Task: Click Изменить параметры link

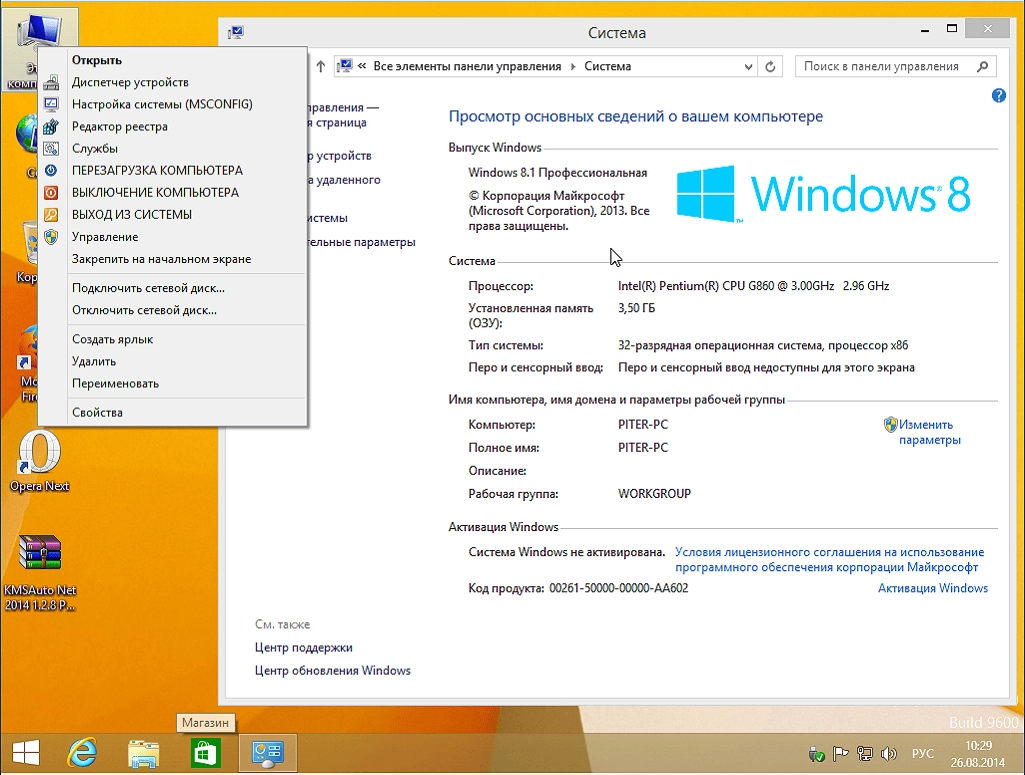Action: pyautogui.click(x=929, y=433)
